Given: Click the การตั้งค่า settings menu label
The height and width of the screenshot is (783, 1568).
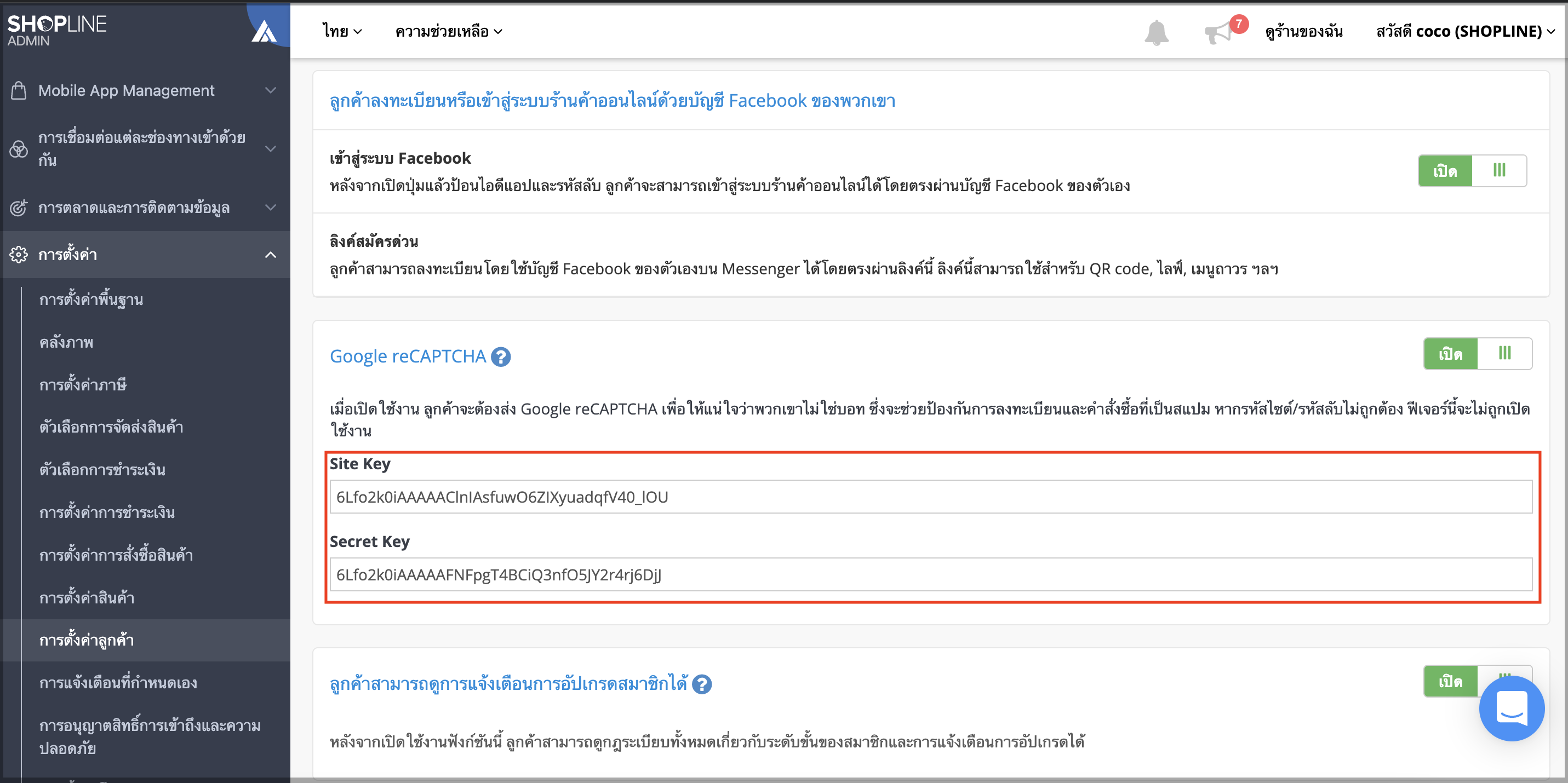Looking at the screenshot, I should click(x=67, y=254).
